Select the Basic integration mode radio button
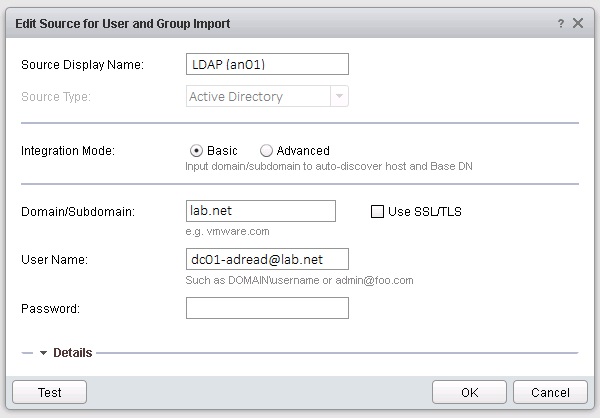The image size is (600, 418). point(197,151)
